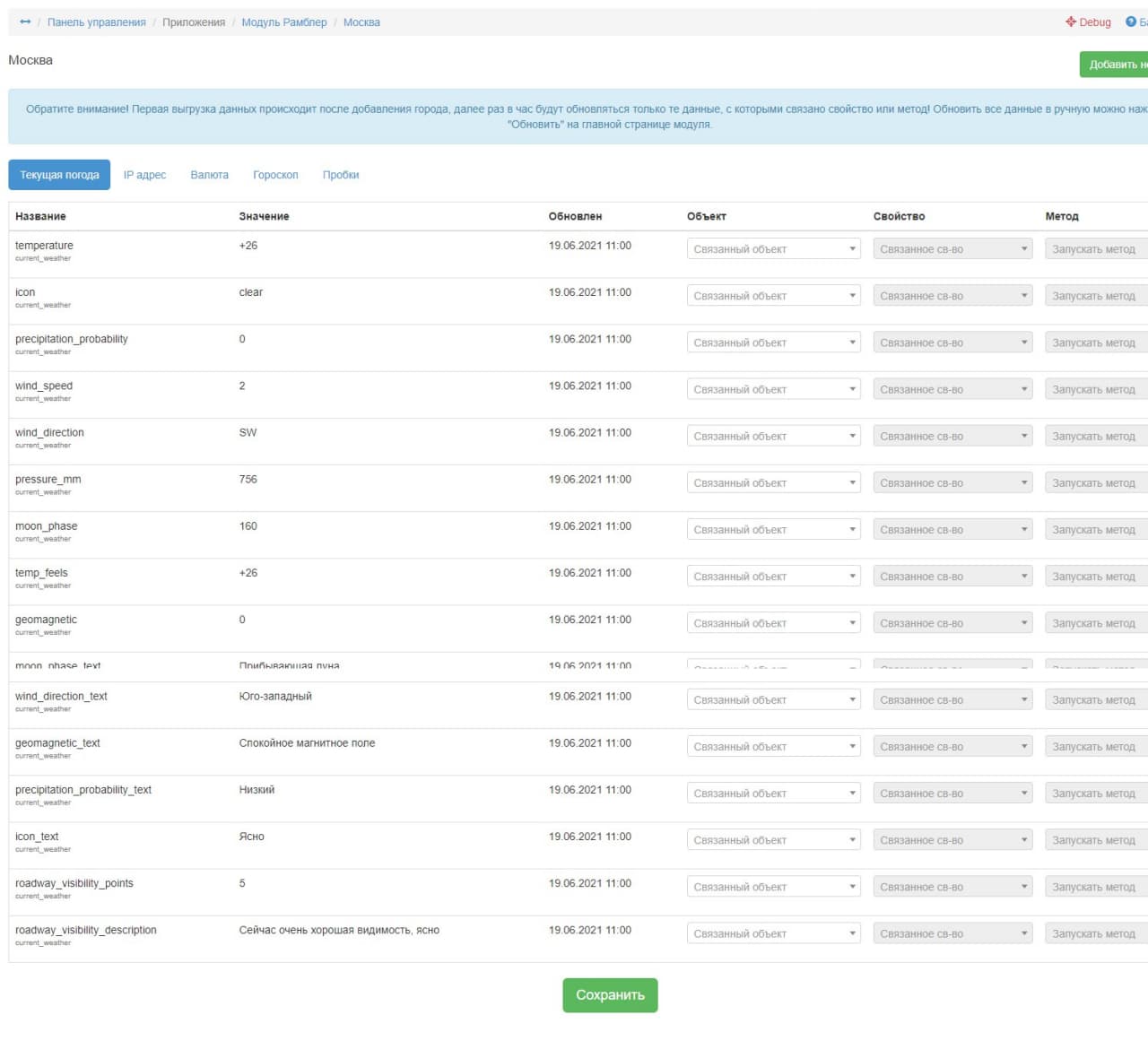This screenshot has height=1041, width=1148.
Task: Click Москва link in breadcrumb
Action: [x=361, y=22]
